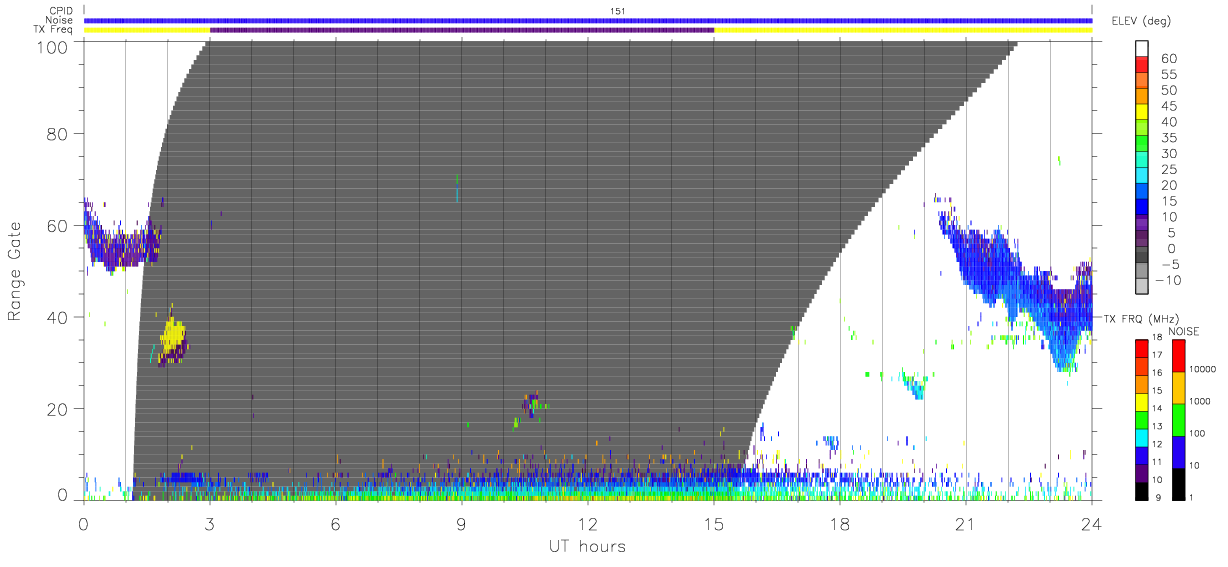The image size is (1228, 567).
Task: Click the "1" label at NOISE colorbar bottom
Action: [x=1192, y=499]
